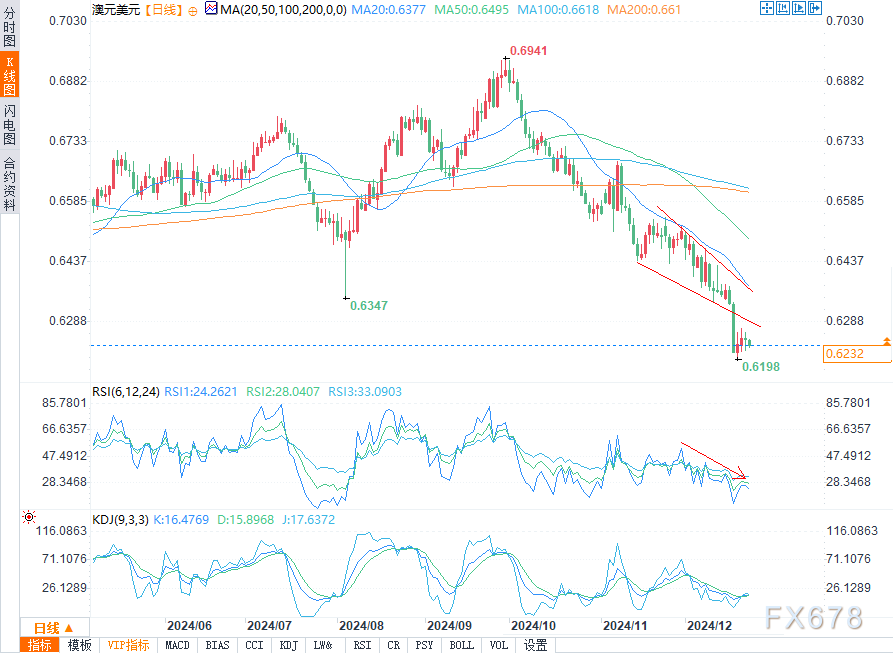
Task: Click the shift chart forward icon
Action: pyautogui.click(x=798, y=8)
